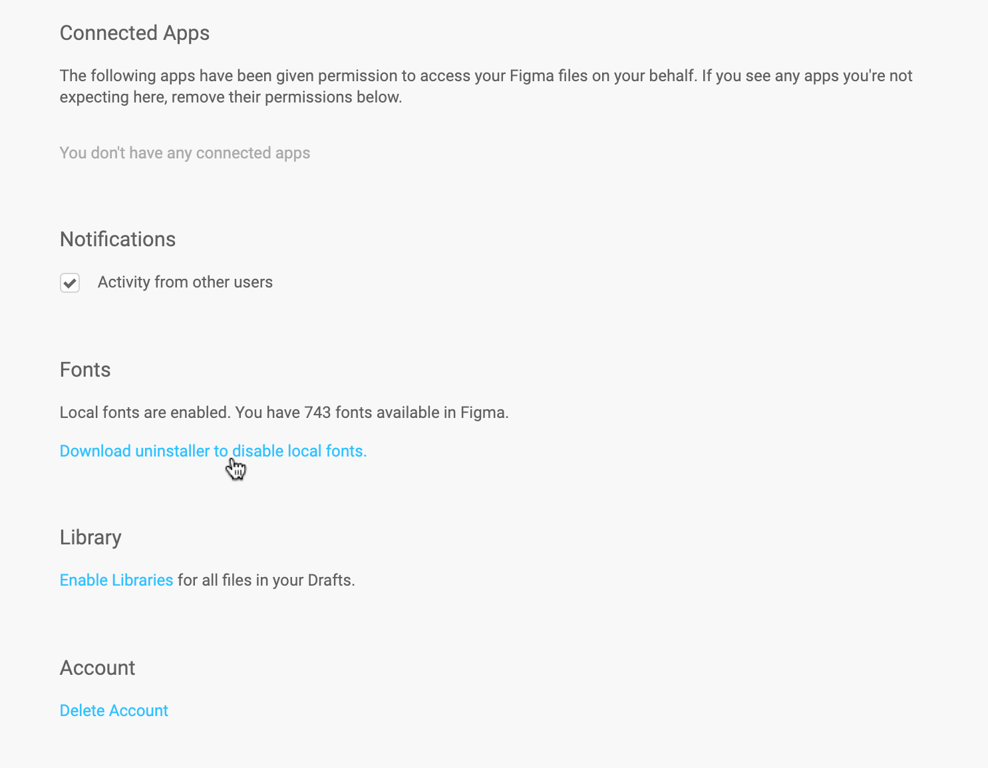Click "You don't have any connected apps" text

pyautogui.click(x=185, y=153)
